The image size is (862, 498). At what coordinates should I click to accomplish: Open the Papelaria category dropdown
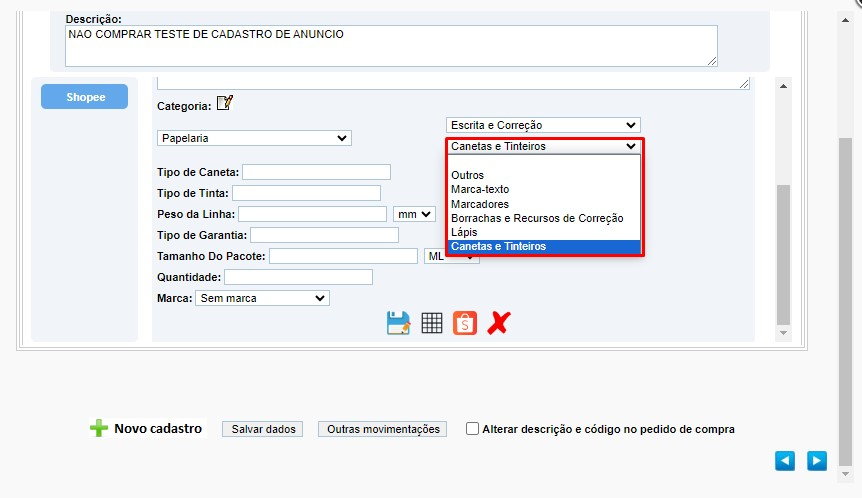coord(254,138)
